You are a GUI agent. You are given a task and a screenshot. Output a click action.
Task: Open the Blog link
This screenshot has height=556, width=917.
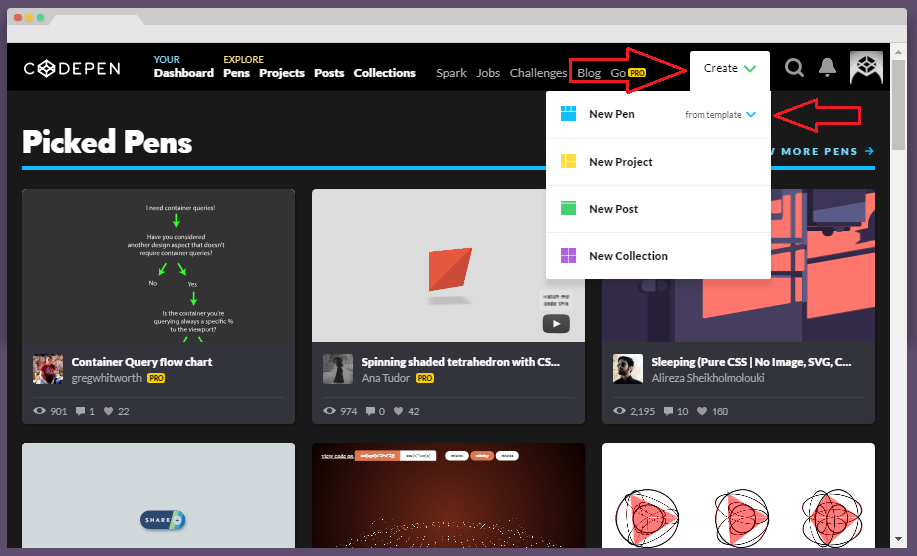pyautogui.click(x=589, y=73)
